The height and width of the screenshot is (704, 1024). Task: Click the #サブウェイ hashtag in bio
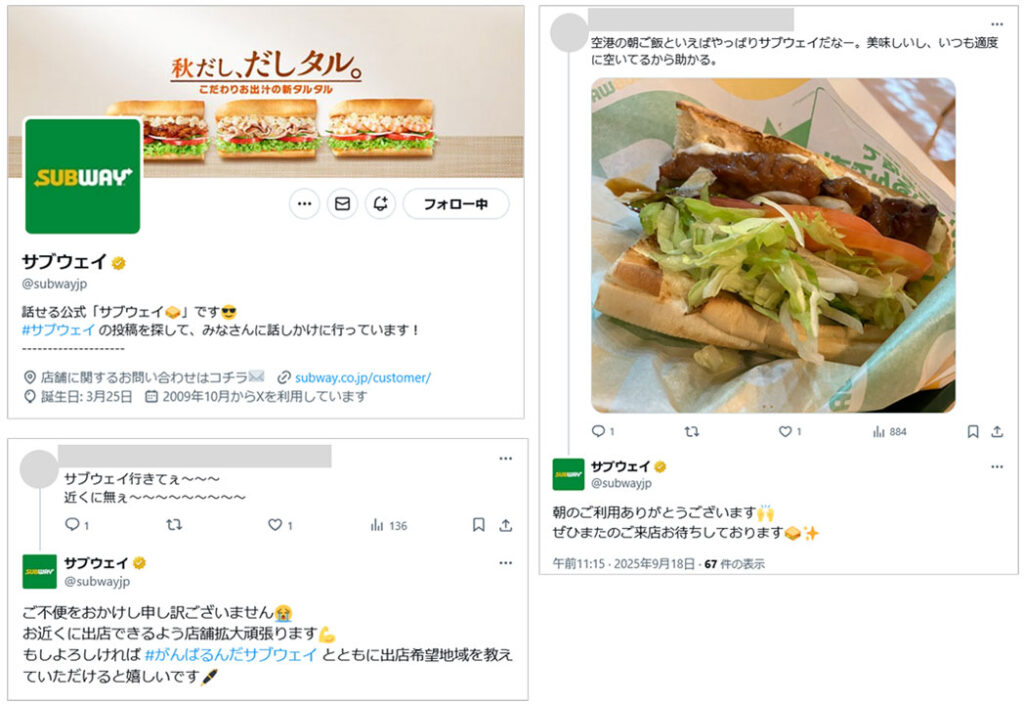pos(58,330)
